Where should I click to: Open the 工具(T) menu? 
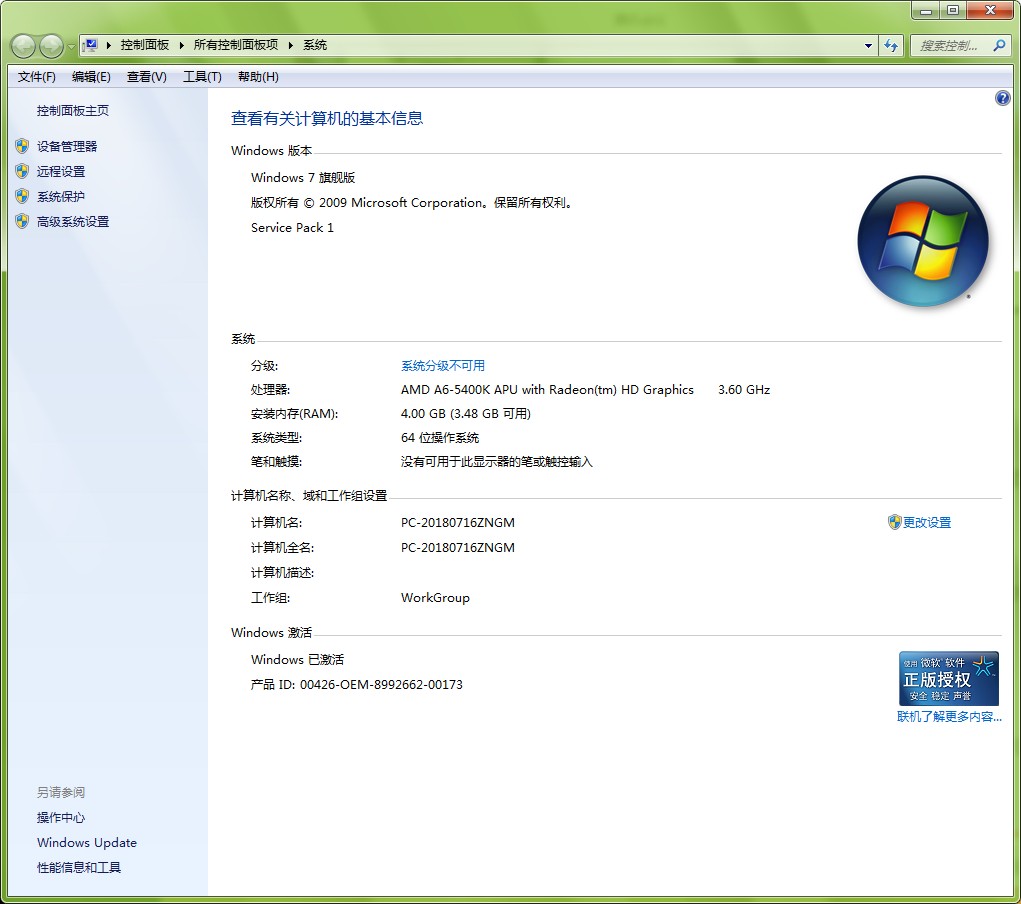click(202, 77)
